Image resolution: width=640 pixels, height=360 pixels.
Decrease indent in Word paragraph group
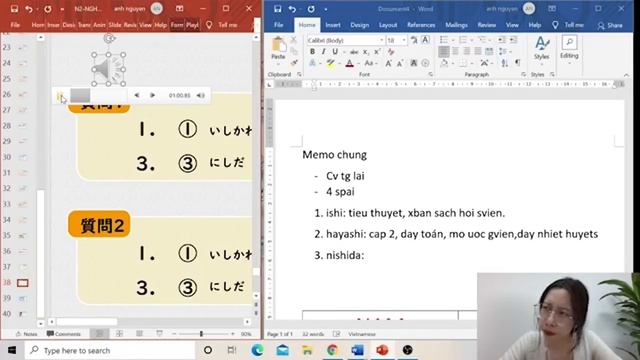[502, 40]
